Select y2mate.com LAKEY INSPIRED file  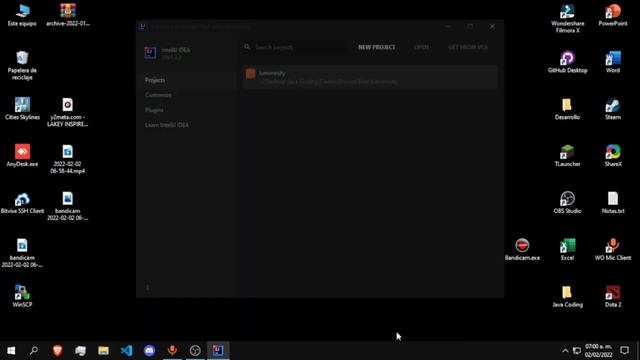tap(68, 112)
